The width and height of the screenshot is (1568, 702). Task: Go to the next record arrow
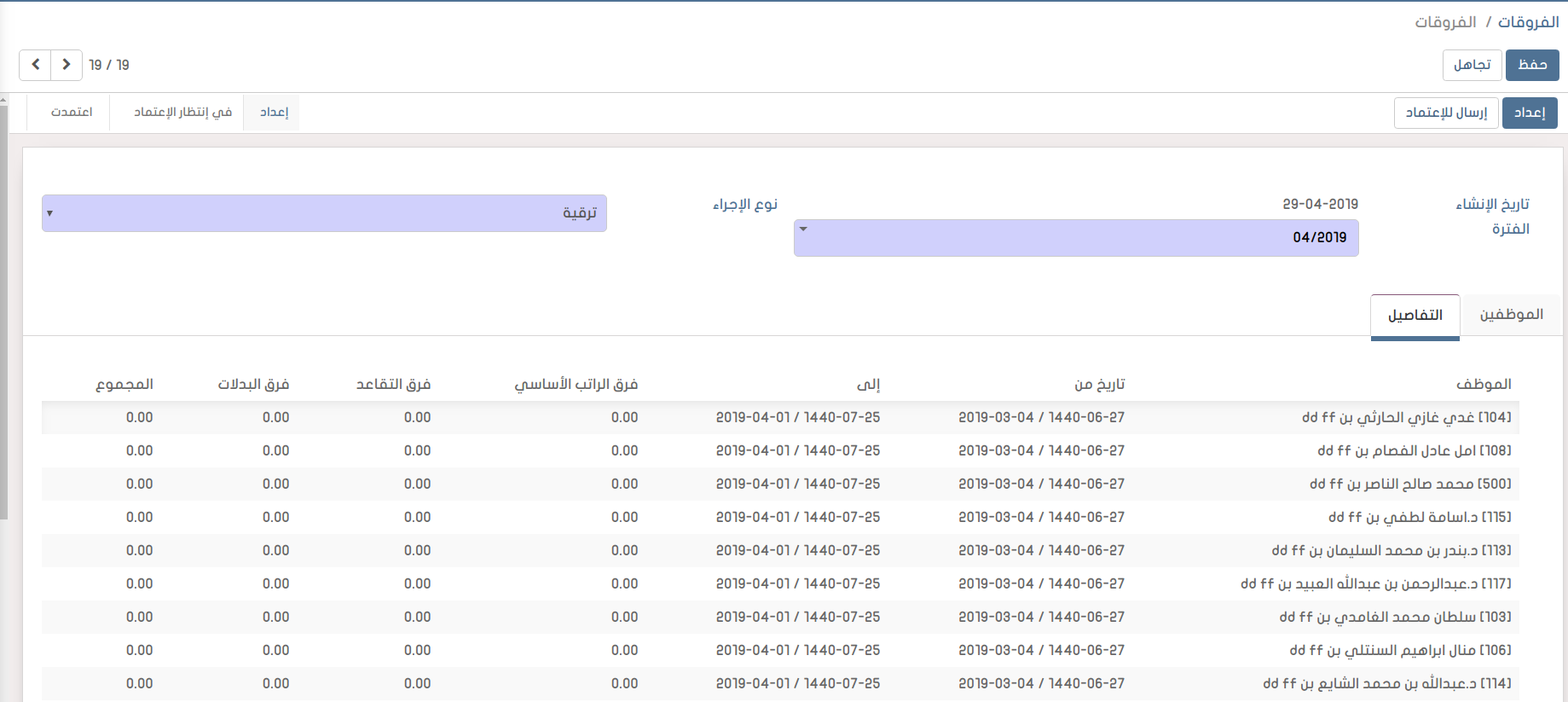67,65
